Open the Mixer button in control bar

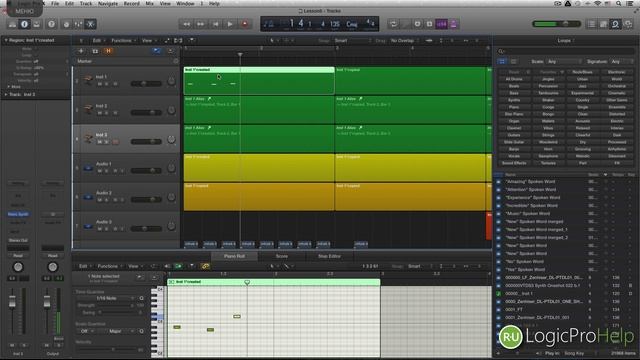[x=78, y=24]
